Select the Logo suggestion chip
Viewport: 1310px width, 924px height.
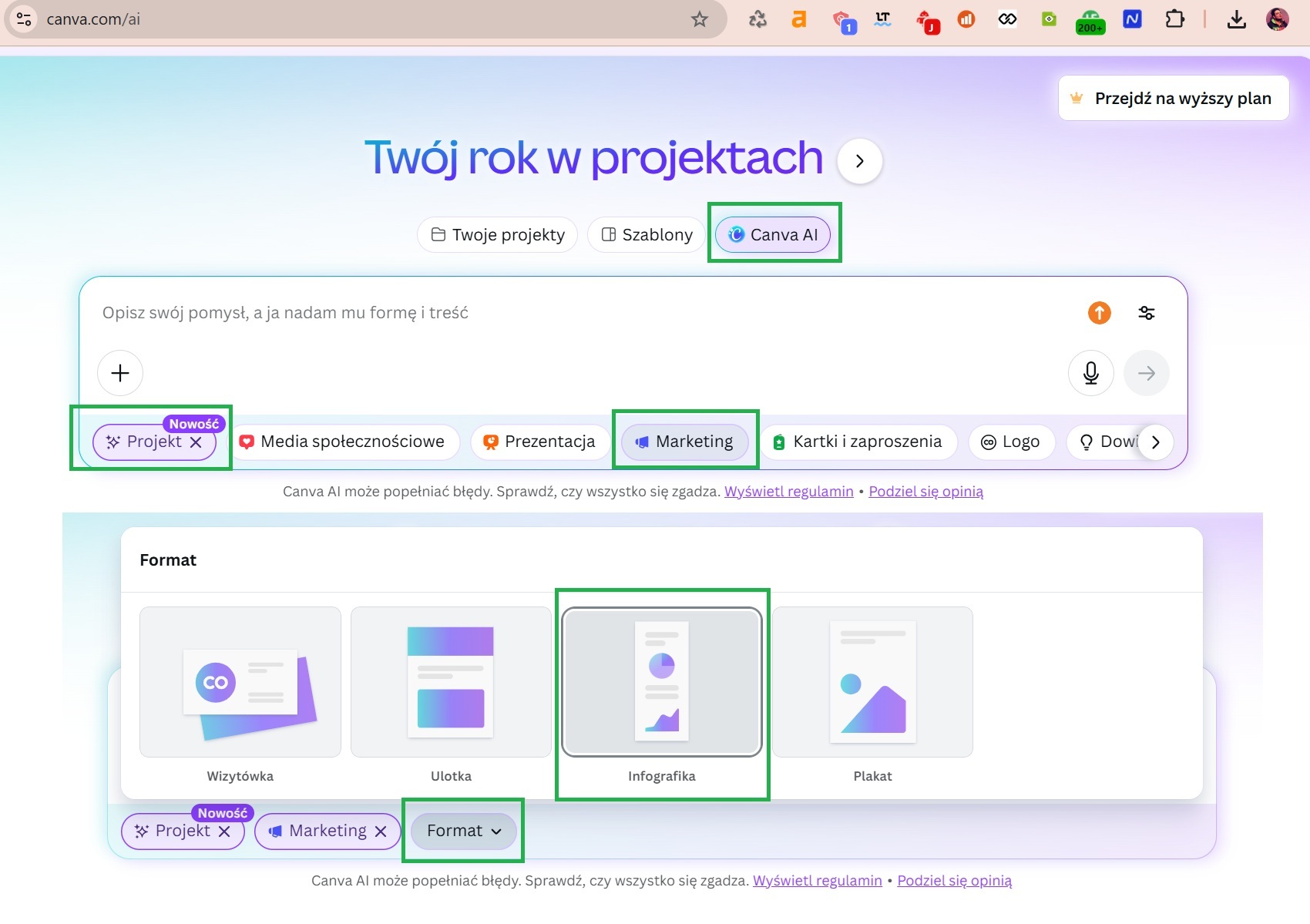(1011, 442)
